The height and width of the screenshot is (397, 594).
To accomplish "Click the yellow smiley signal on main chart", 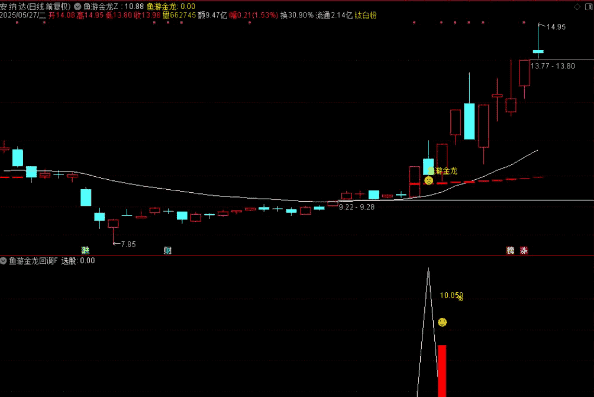I will point(428,181).
